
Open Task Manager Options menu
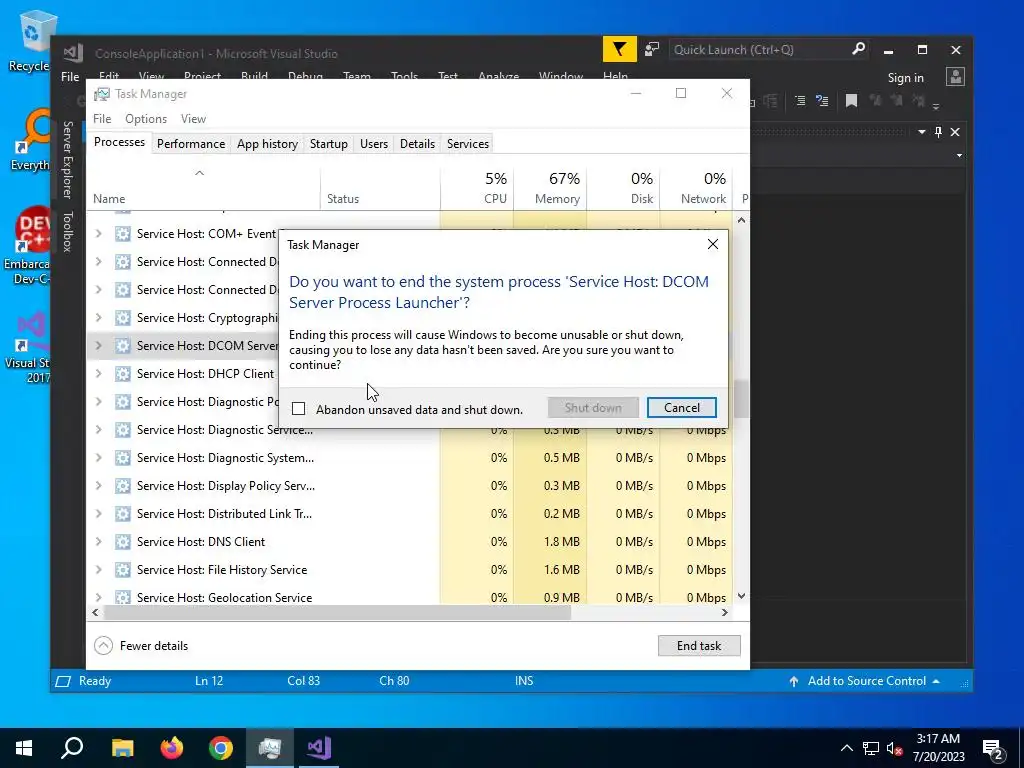click(146, 119)
